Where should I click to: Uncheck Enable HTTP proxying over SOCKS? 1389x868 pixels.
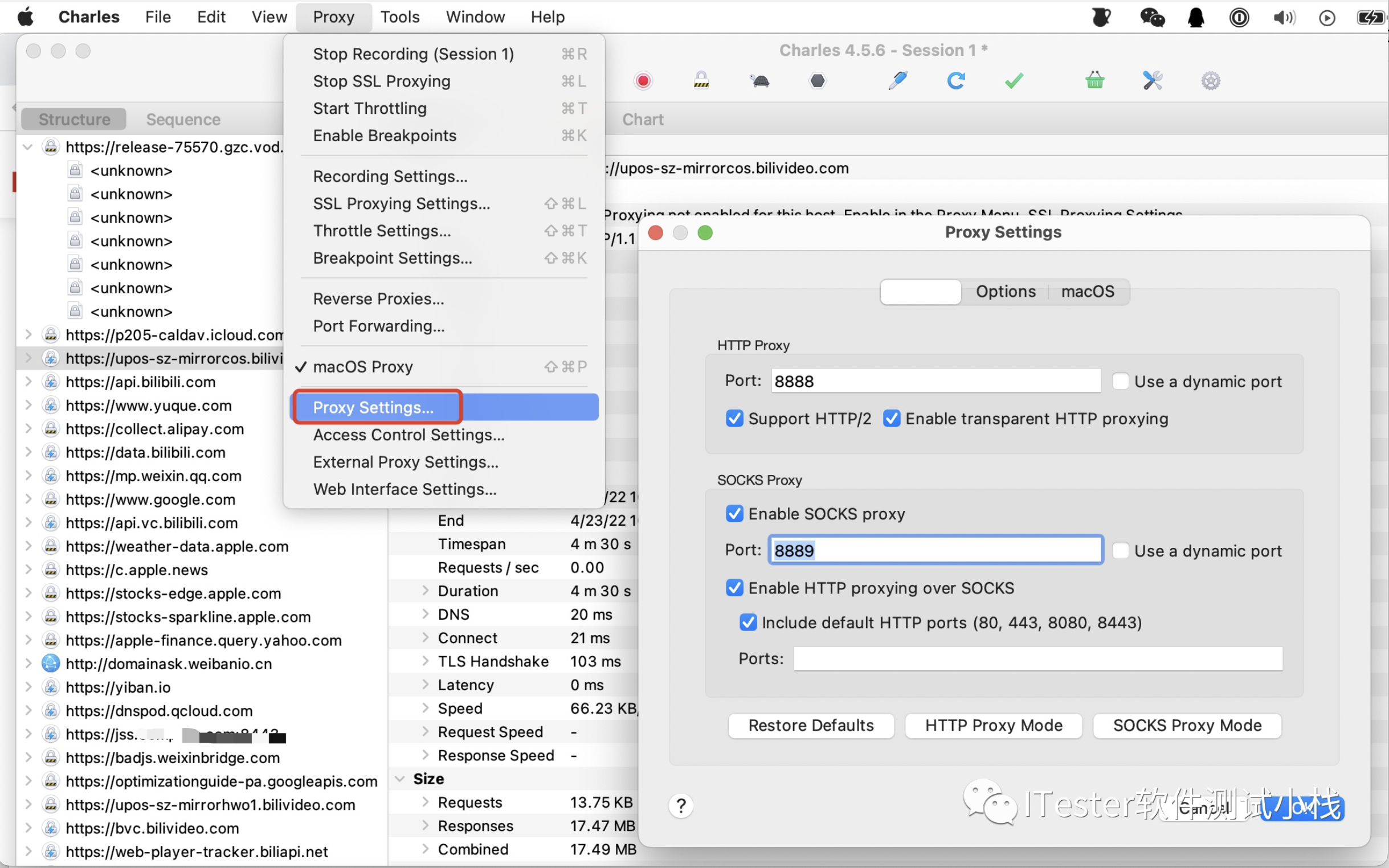(x=734, y=588)
